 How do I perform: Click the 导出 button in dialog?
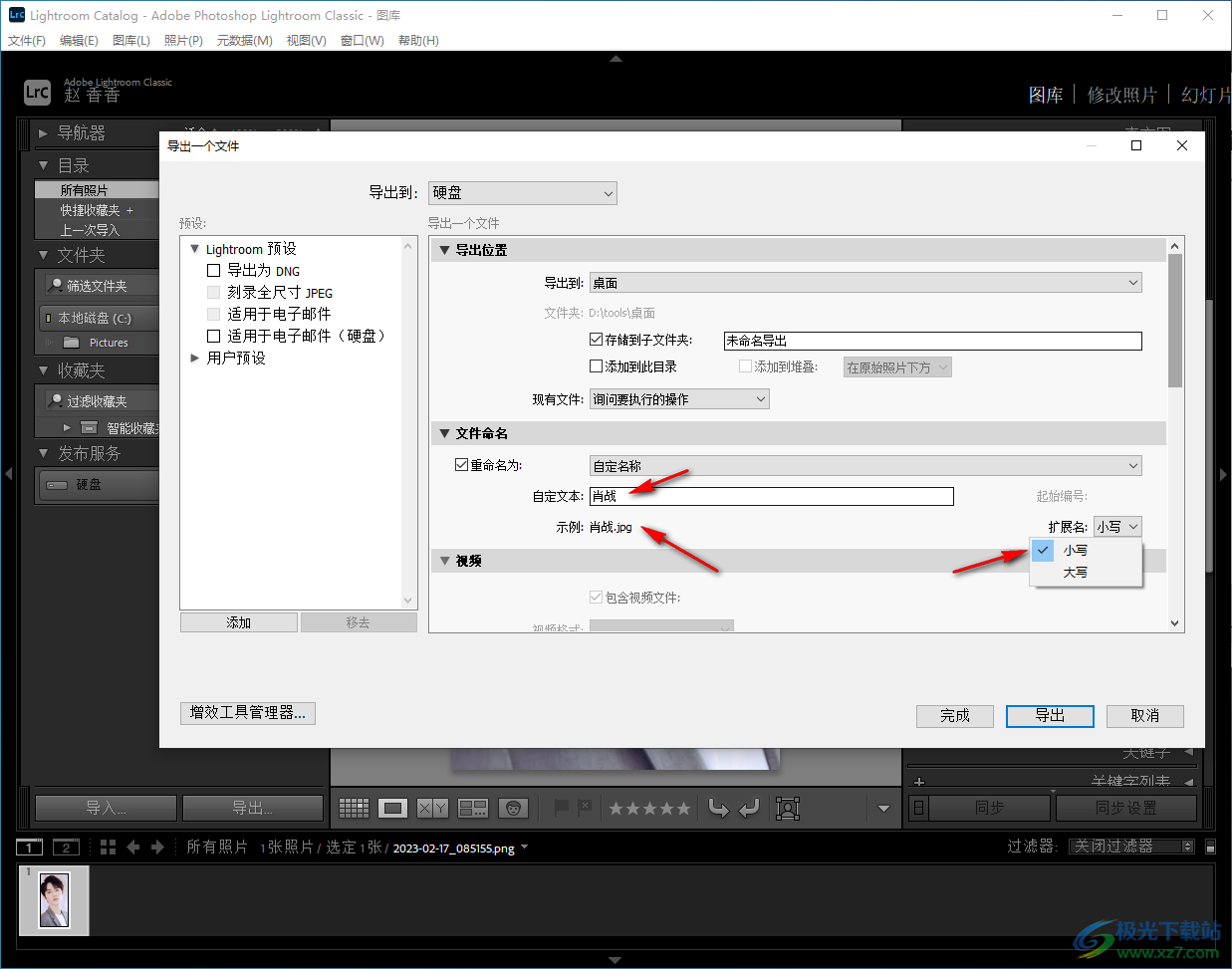tap(1050, 715)
